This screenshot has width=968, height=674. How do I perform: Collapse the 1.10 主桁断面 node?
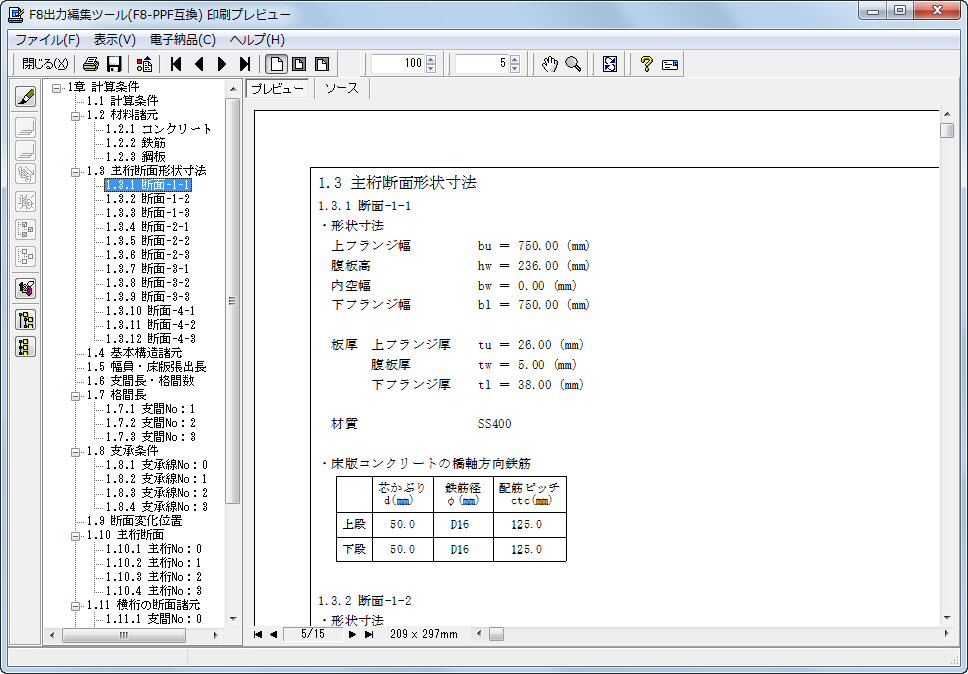click(x=76, y=536)
